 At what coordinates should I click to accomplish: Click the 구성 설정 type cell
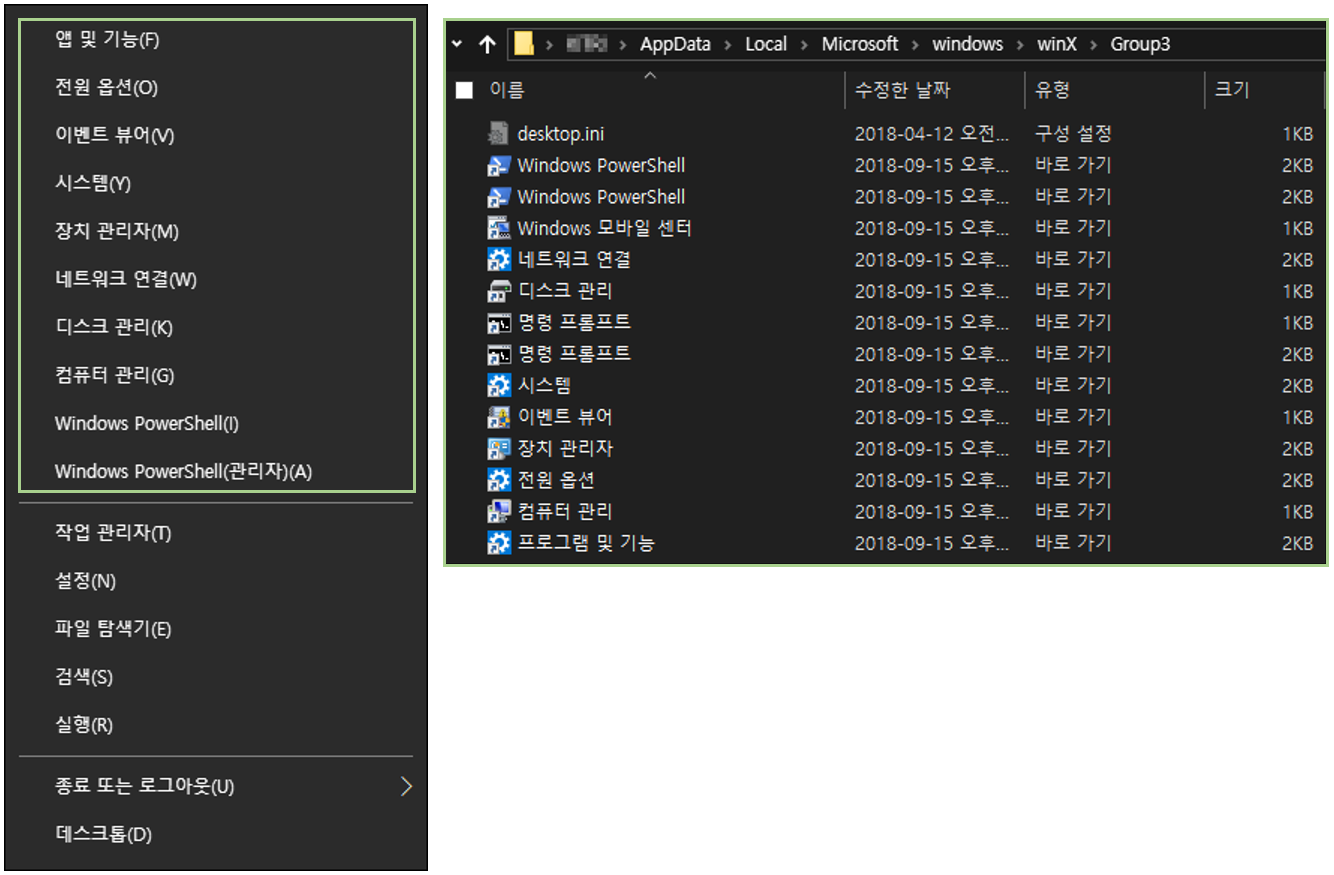coord(1073,134)
